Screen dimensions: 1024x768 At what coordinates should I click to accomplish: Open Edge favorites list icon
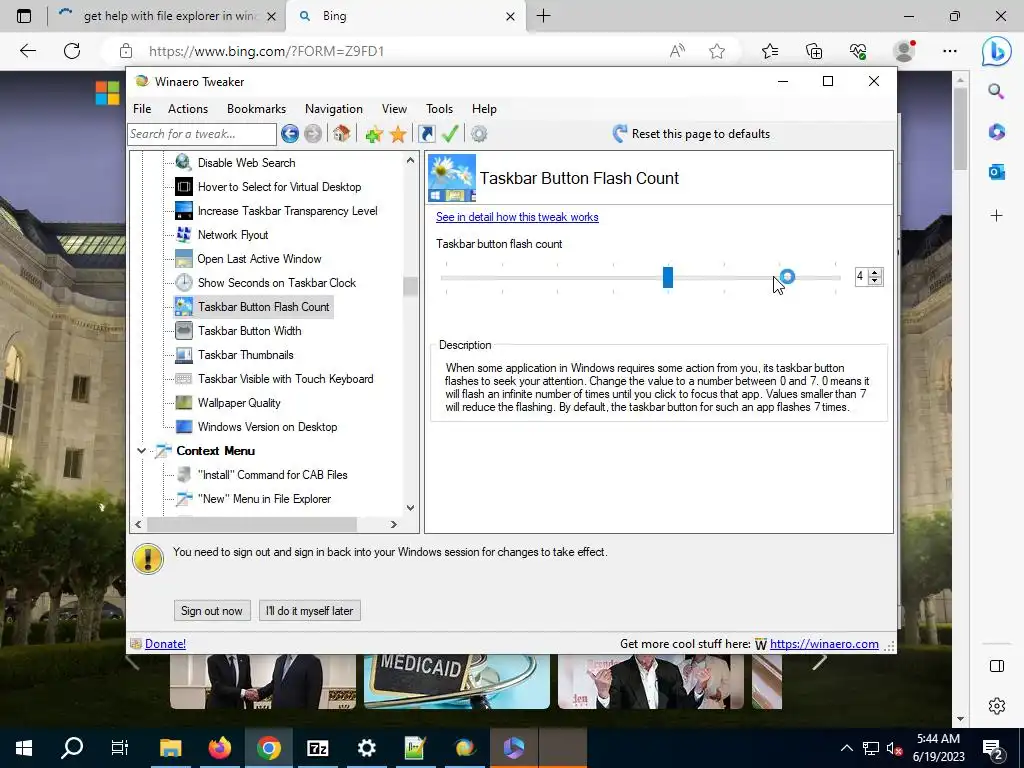pyautogui.click(x=770, y=51)
